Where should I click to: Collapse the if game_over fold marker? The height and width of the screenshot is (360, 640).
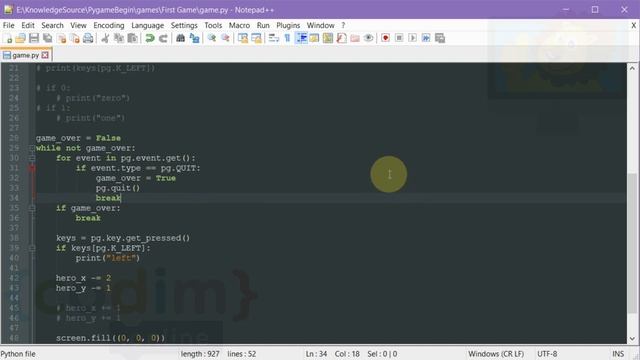pyautogui.click(x=32, y=208)
